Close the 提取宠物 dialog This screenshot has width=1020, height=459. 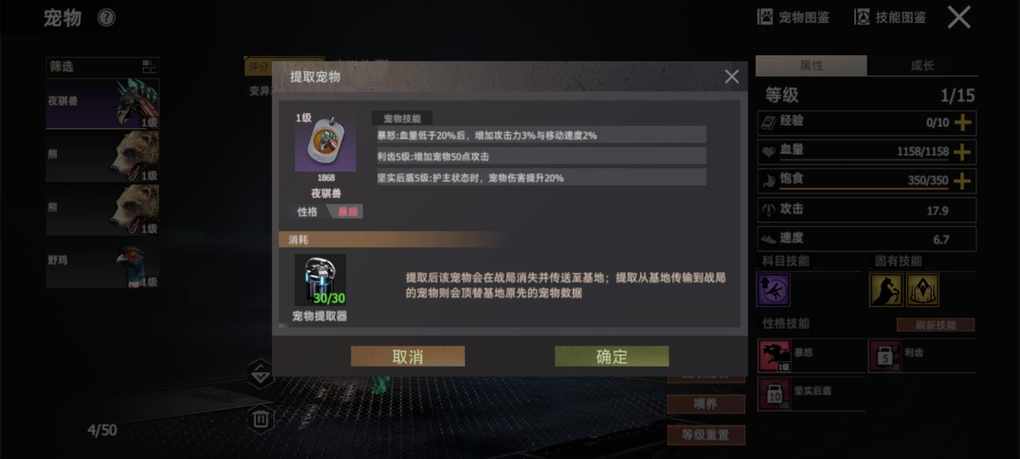click(732, 77)
